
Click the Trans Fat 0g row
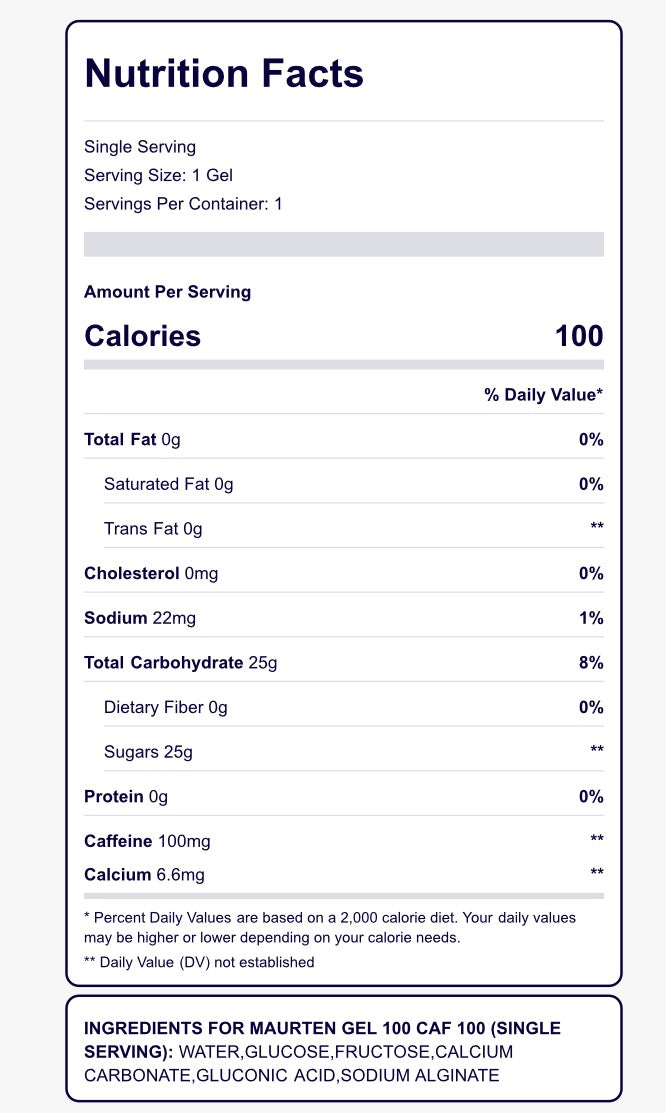[x=354, y=529]
